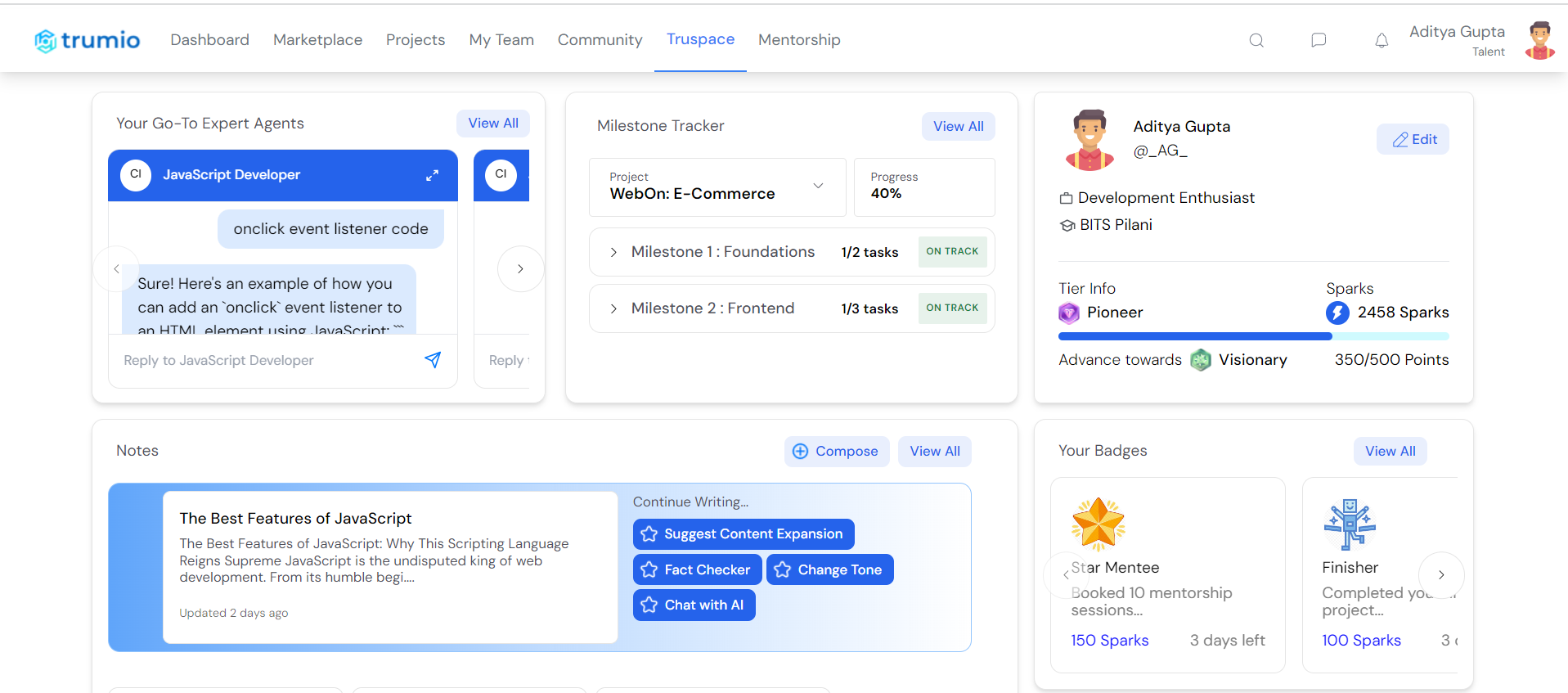Screen dimensions: 1568x693
Task: Click 'Updated 2 days ago' text
Action: pyautogui.click(x=234, y=613)
